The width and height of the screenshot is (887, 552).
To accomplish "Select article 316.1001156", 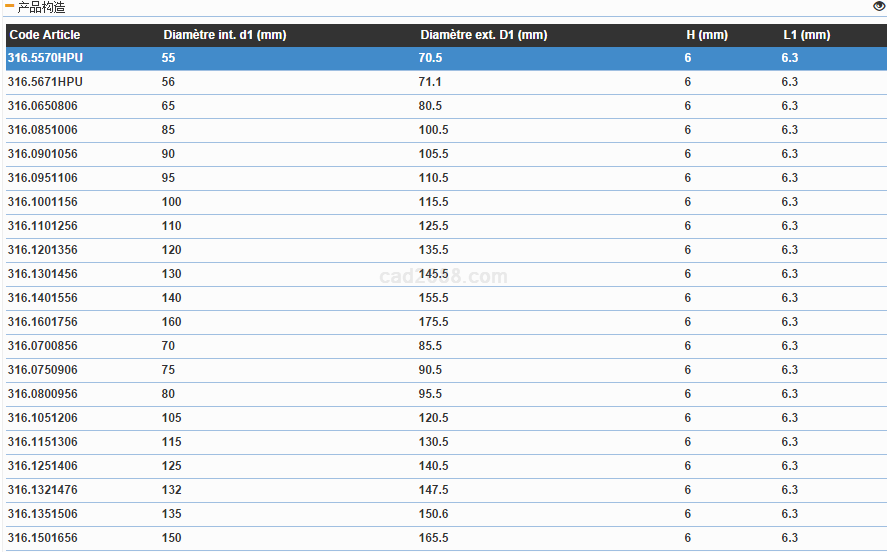I will 42,202.
